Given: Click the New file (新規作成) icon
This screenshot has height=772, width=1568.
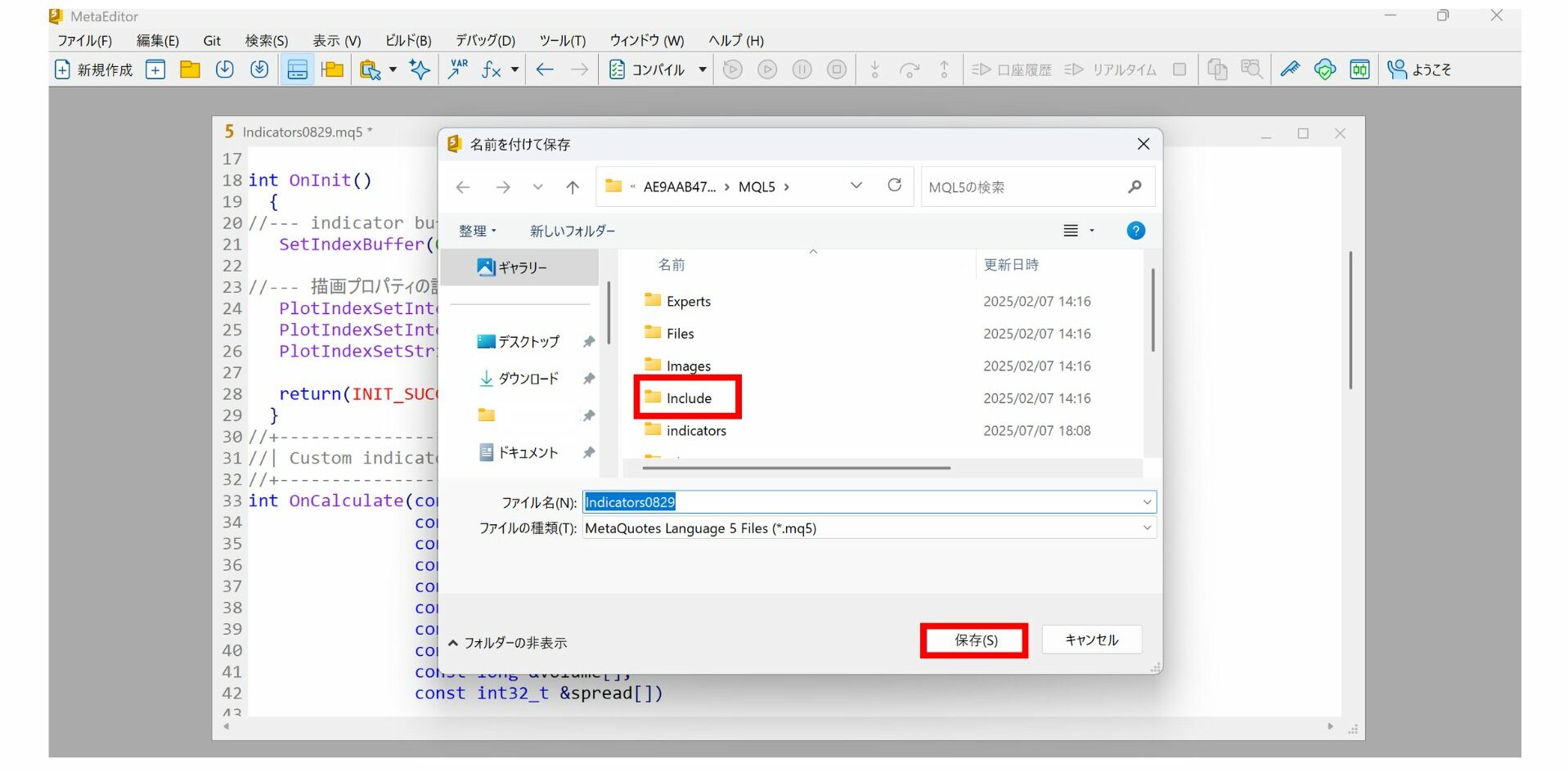Looking at the screenshot, I should coord(92,70).
